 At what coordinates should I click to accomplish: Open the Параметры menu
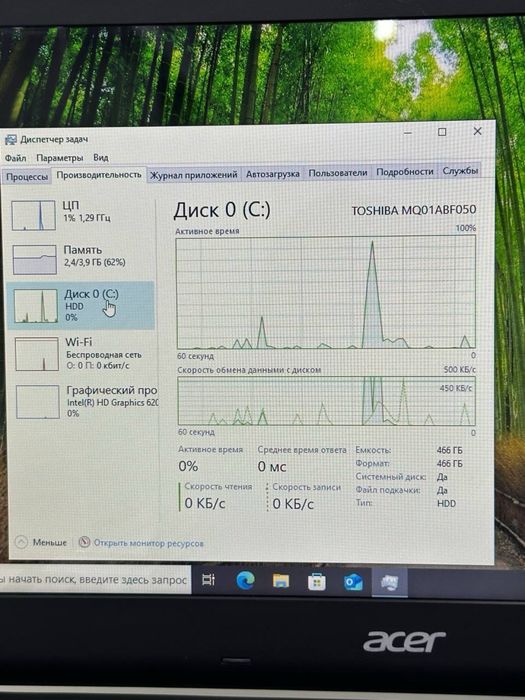click(x=60, y=158)
